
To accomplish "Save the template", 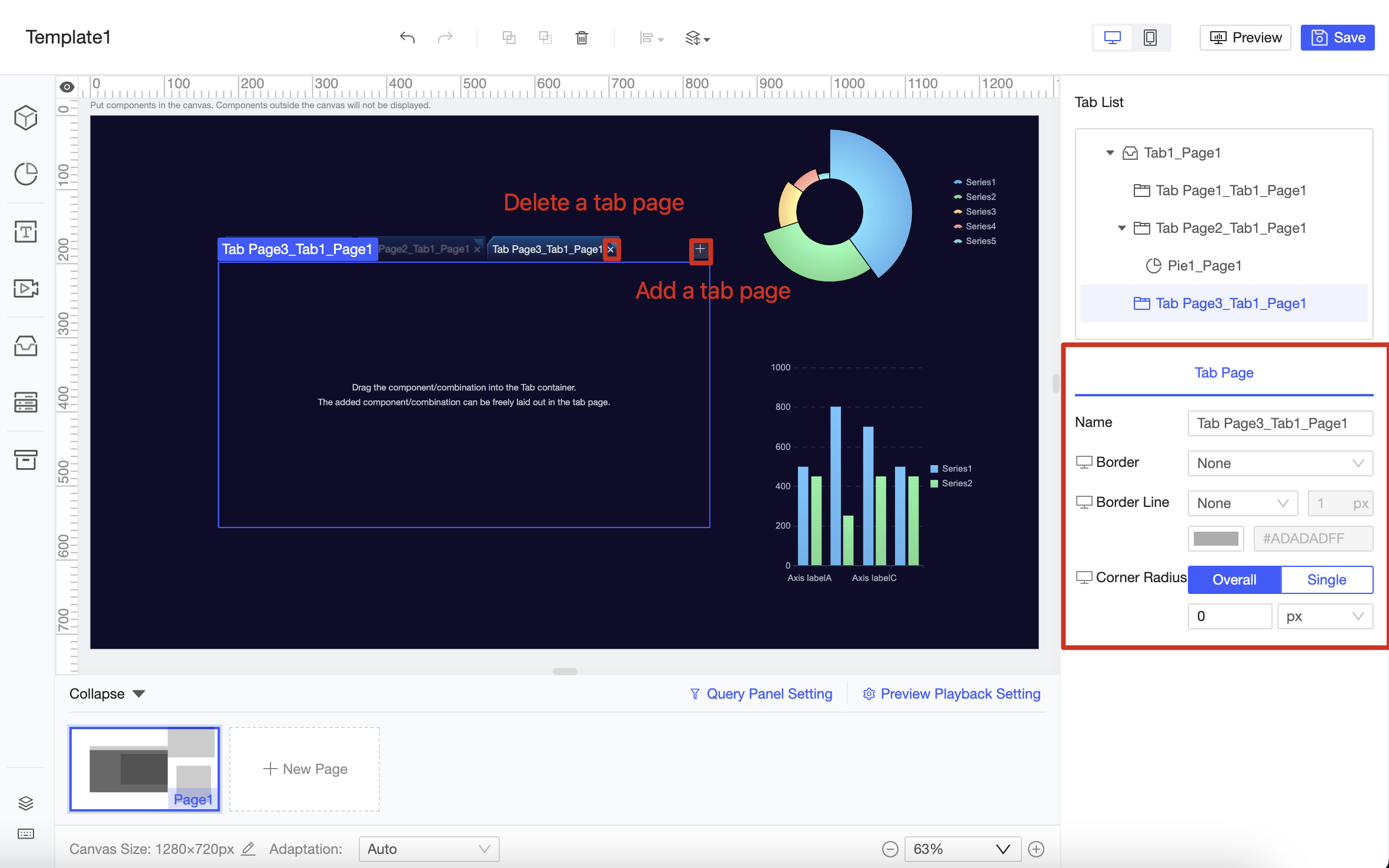I will [1337, 38].
